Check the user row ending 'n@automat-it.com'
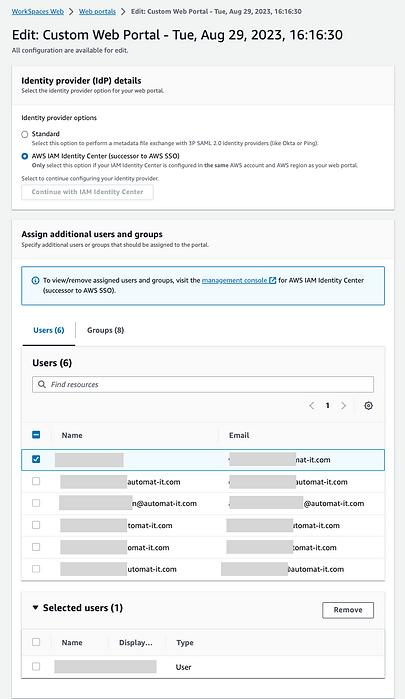The image size is (405, 699). pos(36,503)
